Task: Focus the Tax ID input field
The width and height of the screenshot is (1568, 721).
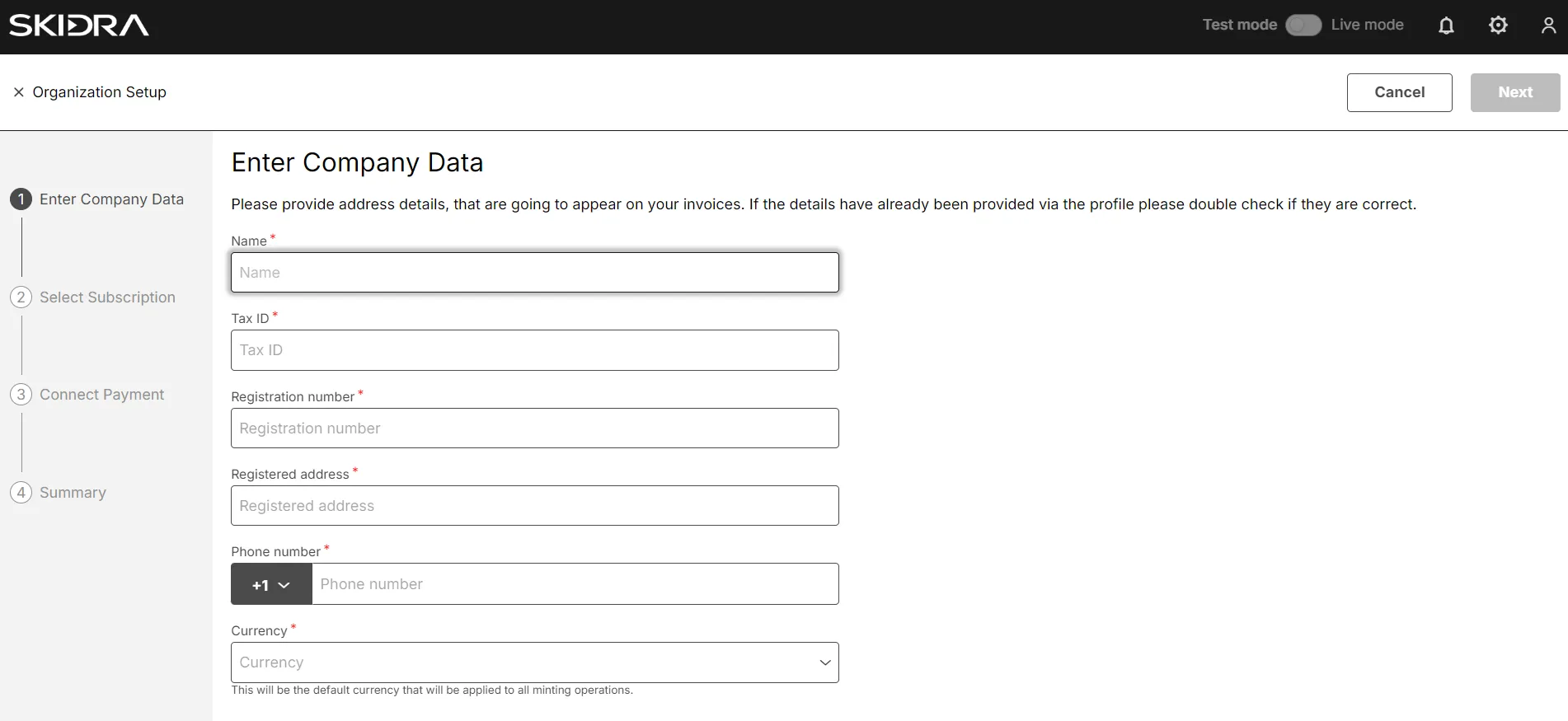Action: tap(535, 350)
